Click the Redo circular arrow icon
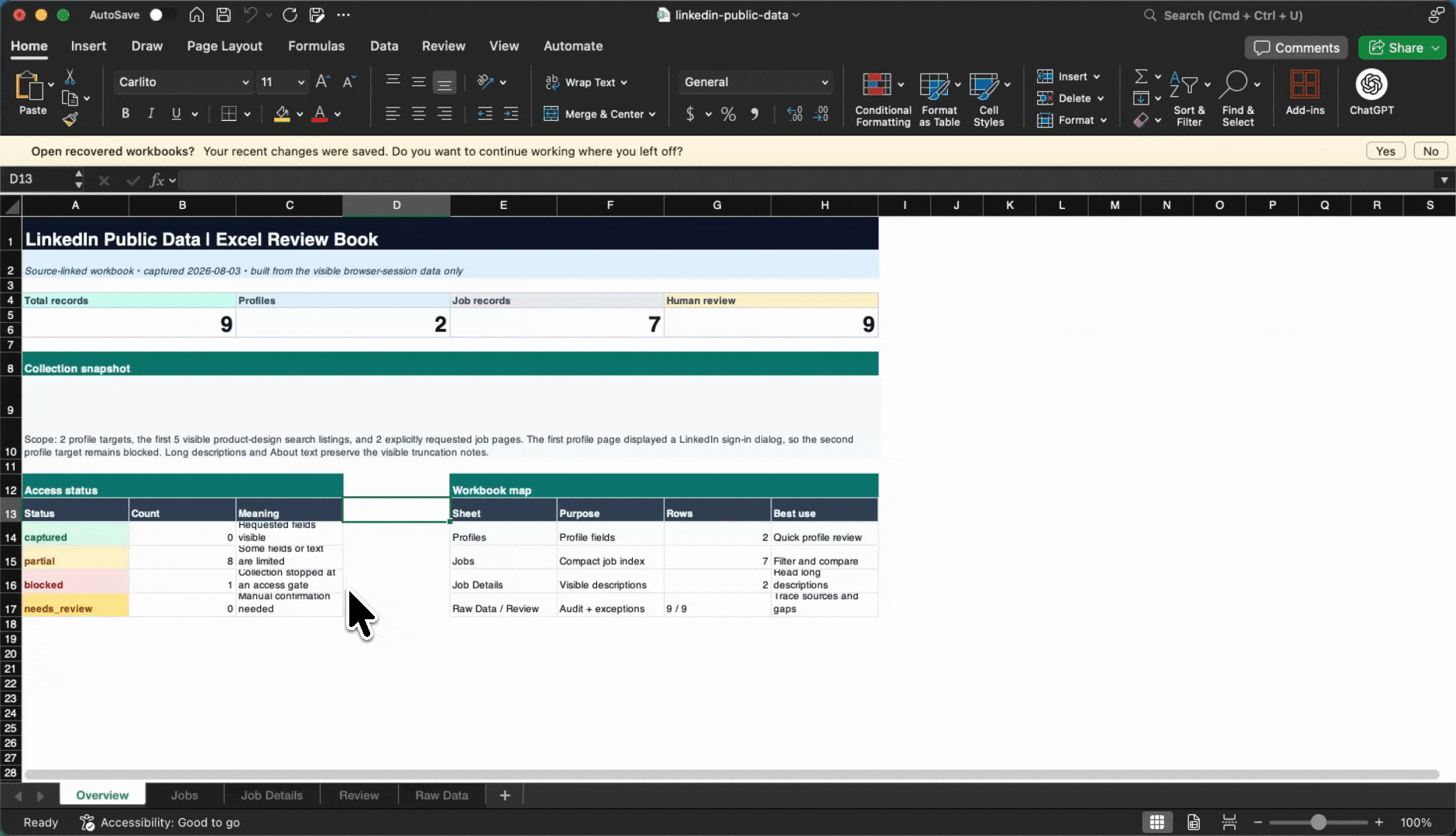The image size is (1456, 836). [x=290, y=15]
